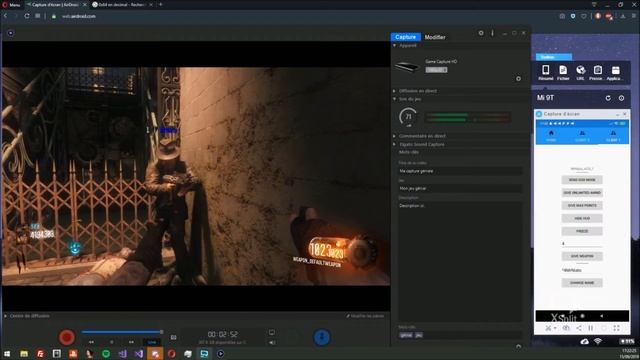Collapse the Son du jeu section
640x360 pixels.
pyautogui.click(x=394, y=99)
